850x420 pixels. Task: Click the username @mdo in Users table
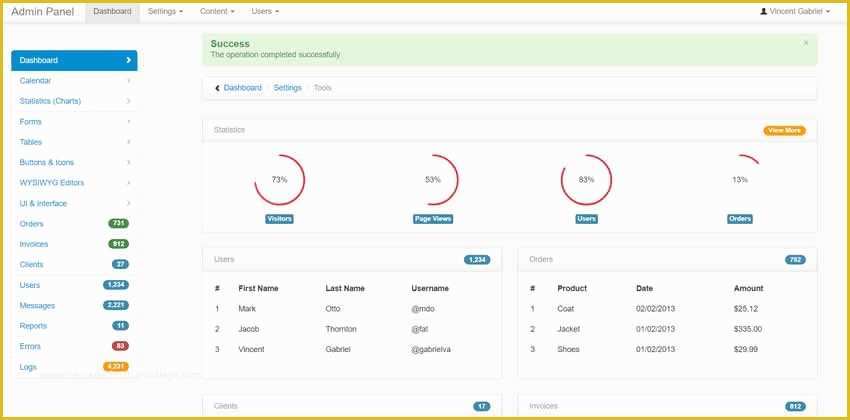(423, 309)
